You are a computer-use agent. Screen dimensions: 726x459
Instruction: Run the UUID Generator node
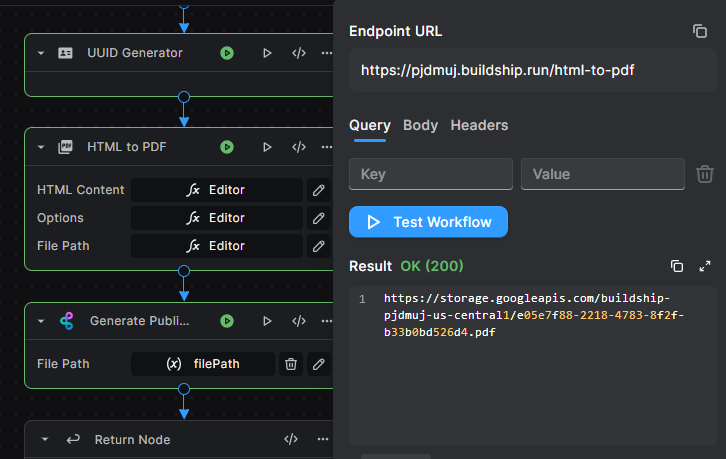point(267,53)
